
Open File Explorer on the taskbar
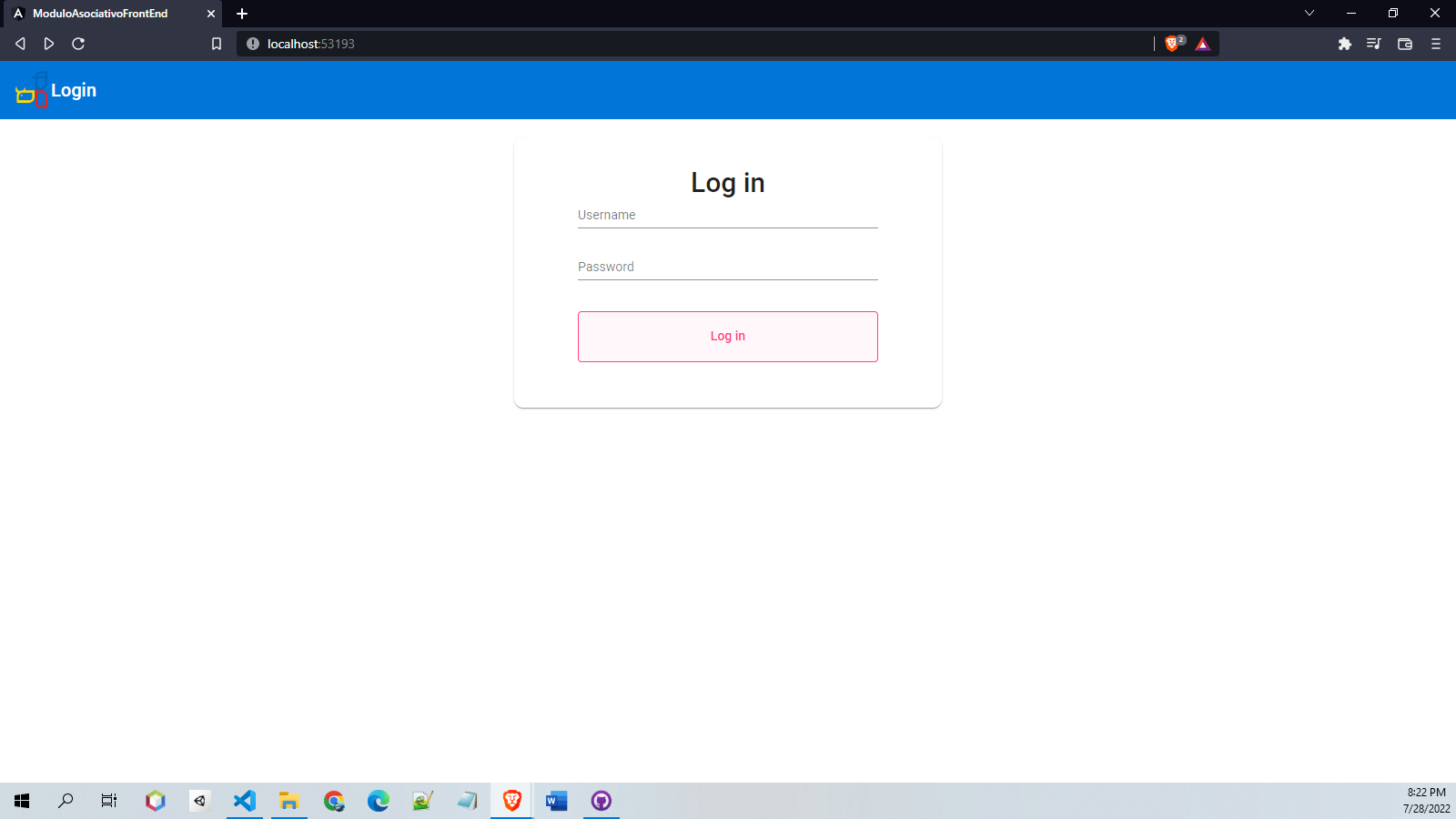[x=289, y=801]
